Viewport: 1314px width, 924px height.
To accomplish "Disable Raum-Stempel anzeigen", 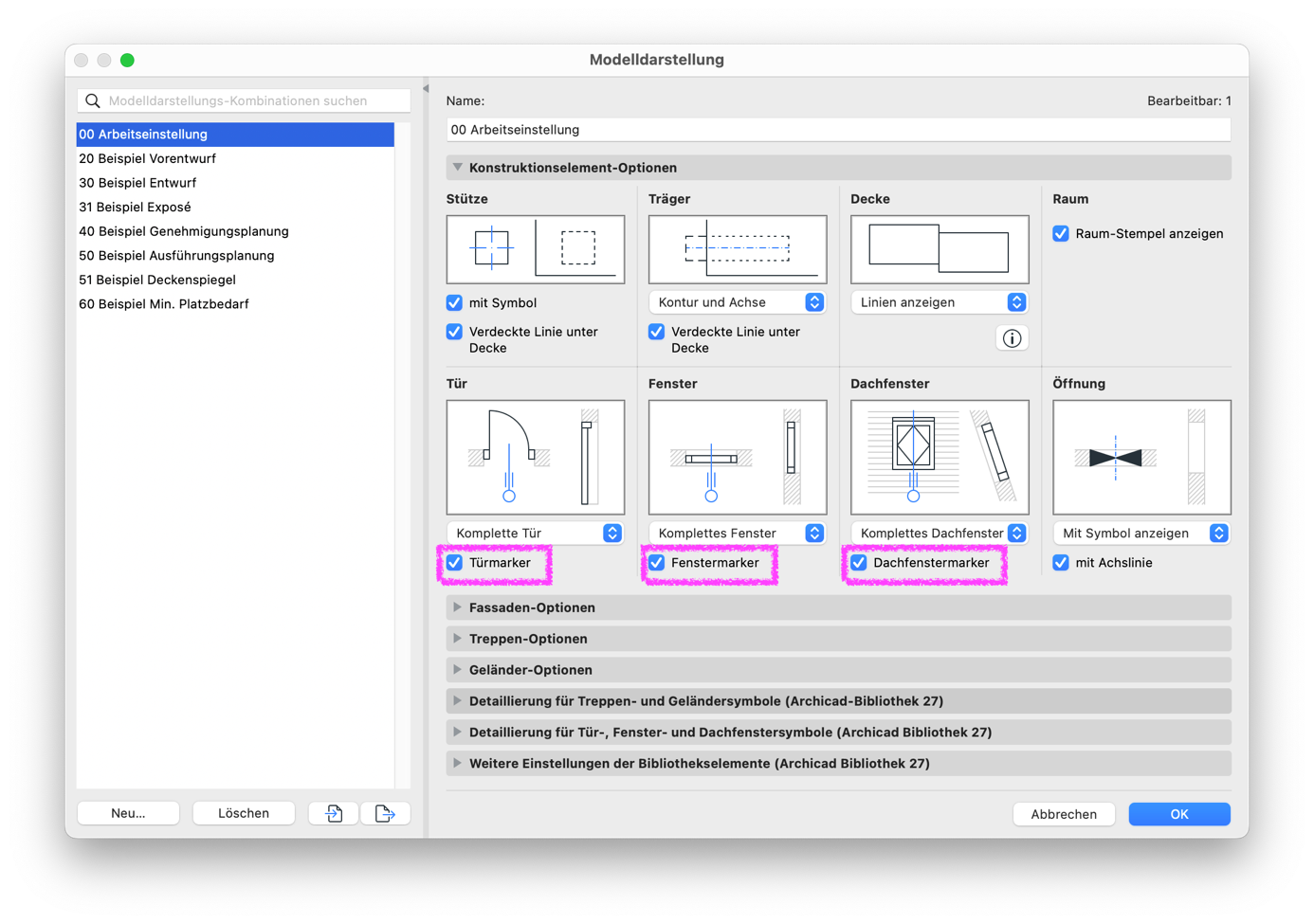I will click(1061, 234).
